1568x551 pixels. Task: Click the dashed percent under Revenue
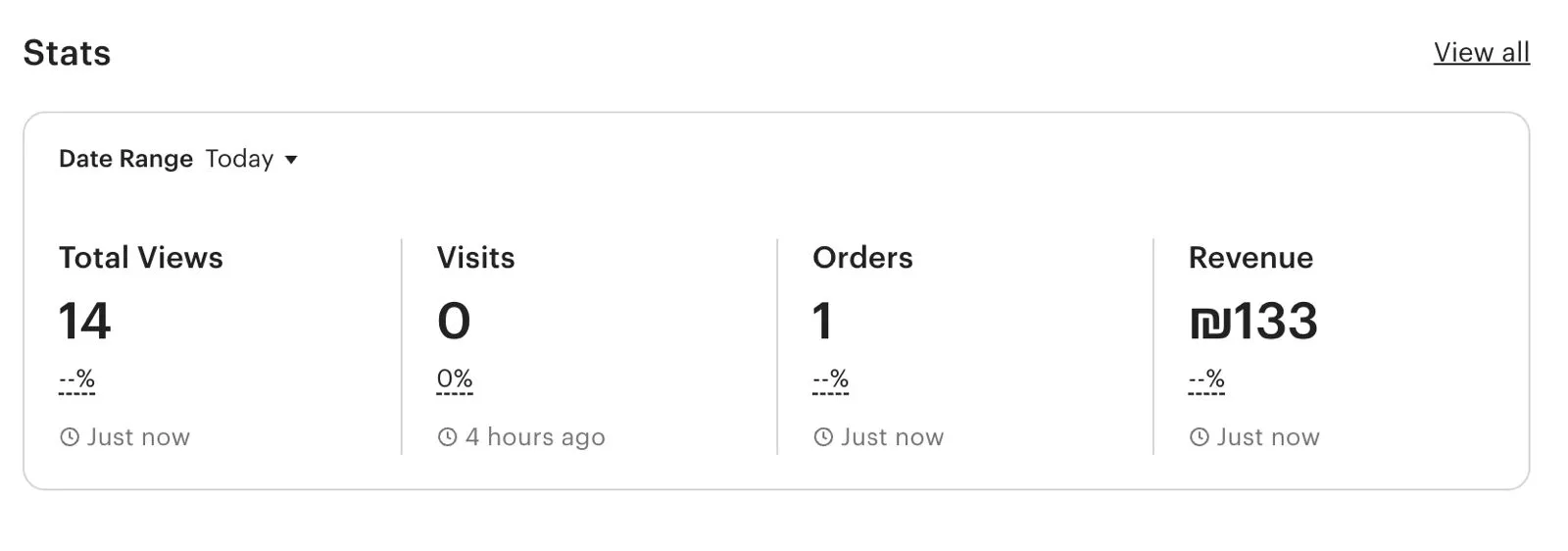(x=1206, y=379)
